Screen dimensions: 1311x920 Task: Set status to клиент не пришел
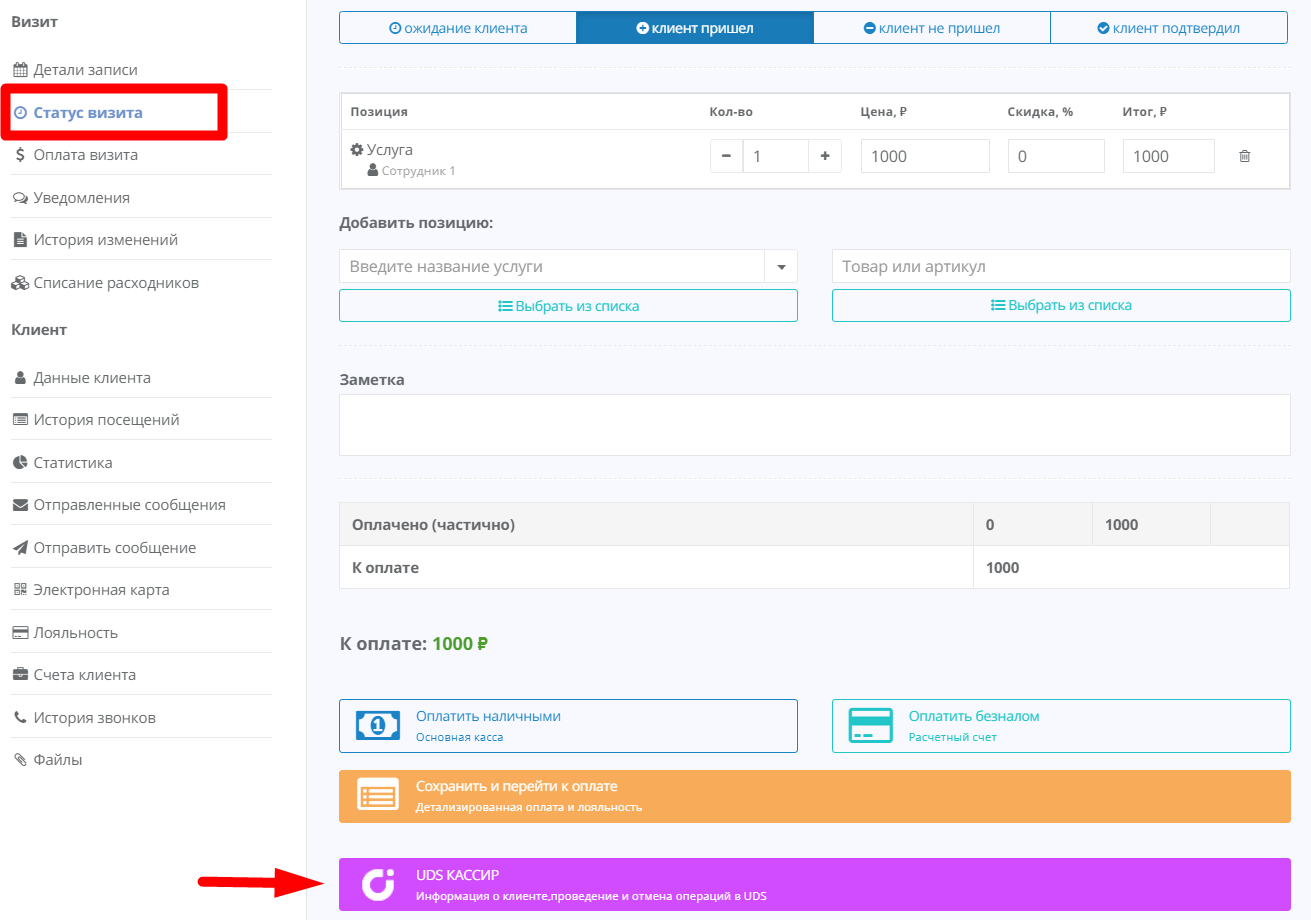932,28
